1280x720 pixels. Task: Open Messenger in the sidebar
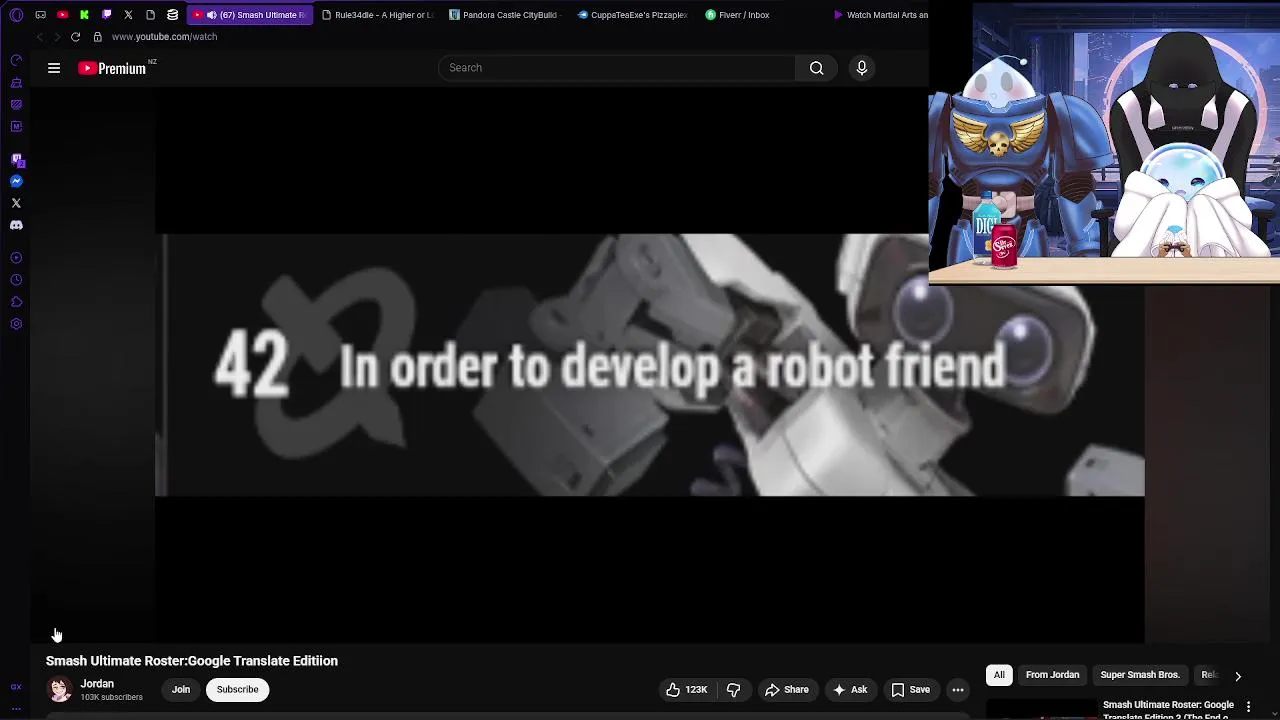[x=16, y=181]
